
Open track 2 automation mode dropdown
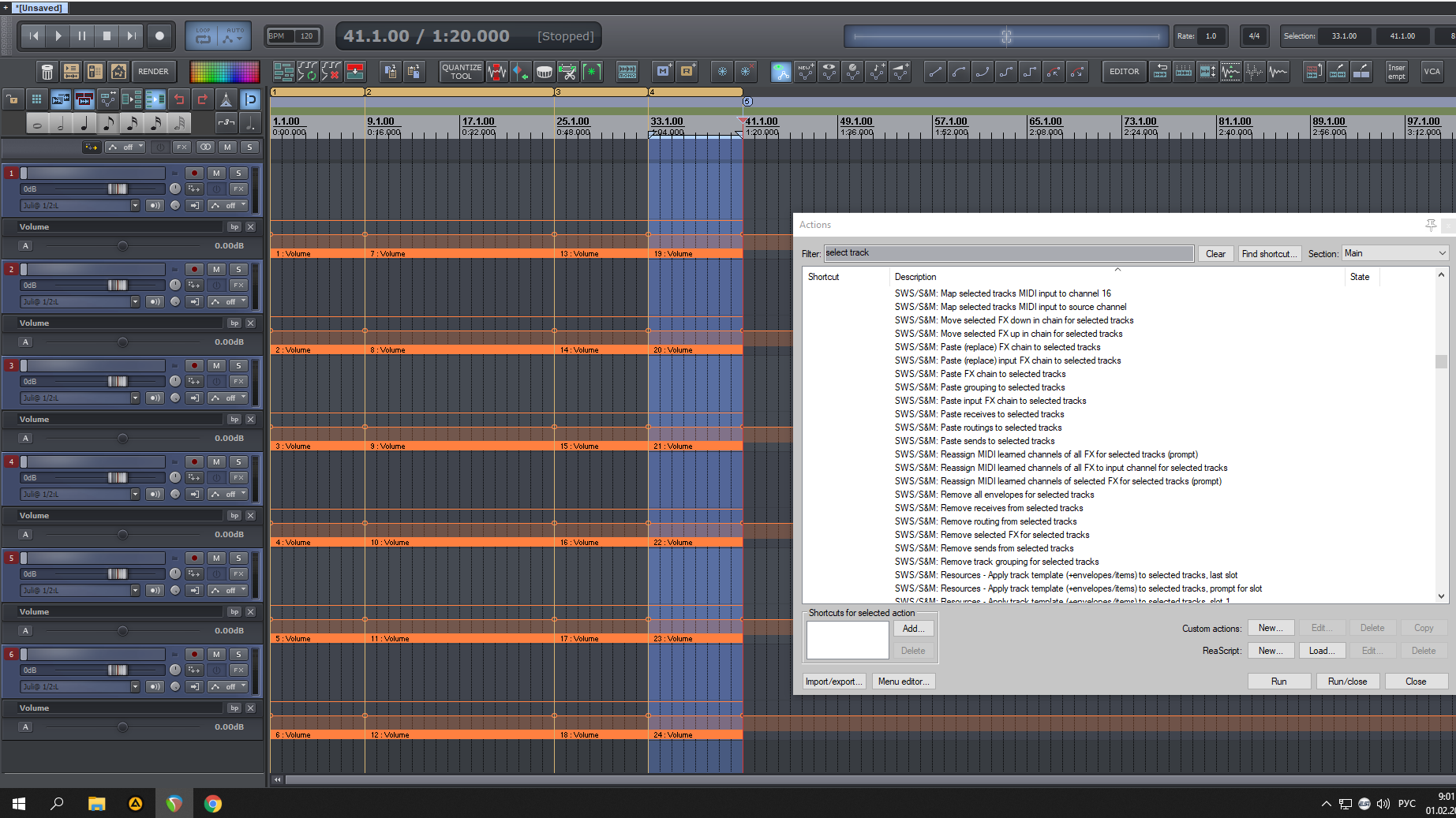point(229,301)
